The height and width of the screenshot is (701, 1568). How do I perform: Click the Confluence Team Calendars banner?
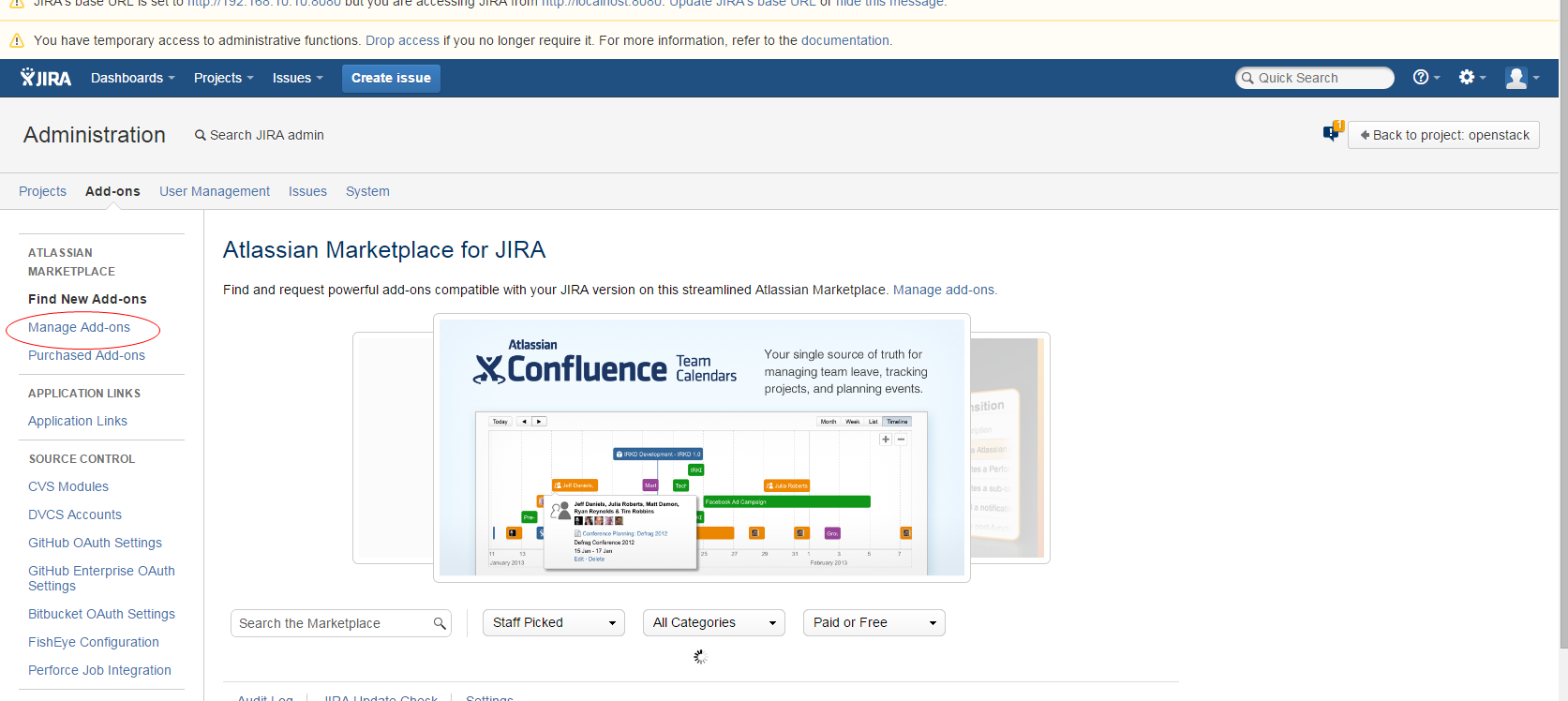click(702, 448)
